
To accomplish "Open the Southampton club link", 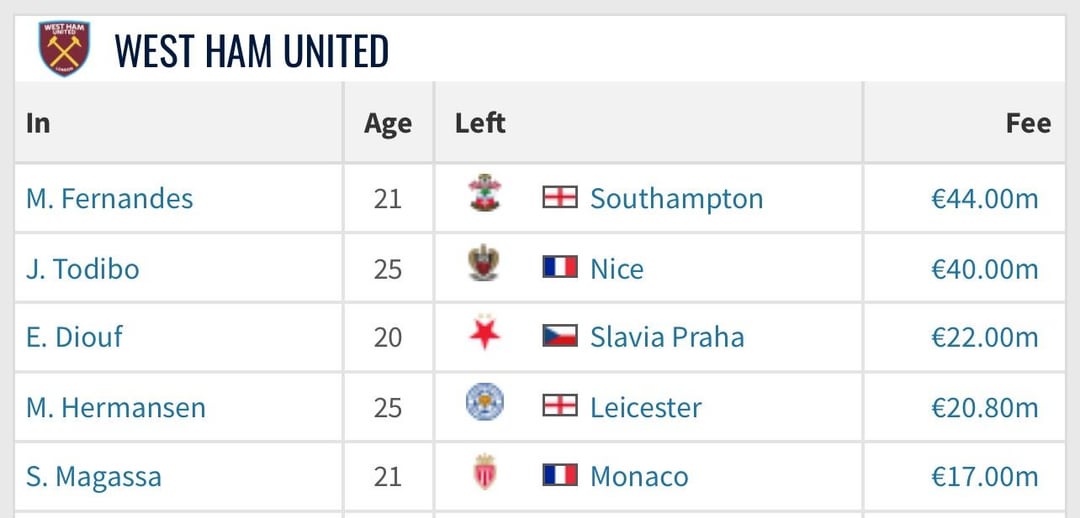I will pyautogui.click(x=676, y=198).
